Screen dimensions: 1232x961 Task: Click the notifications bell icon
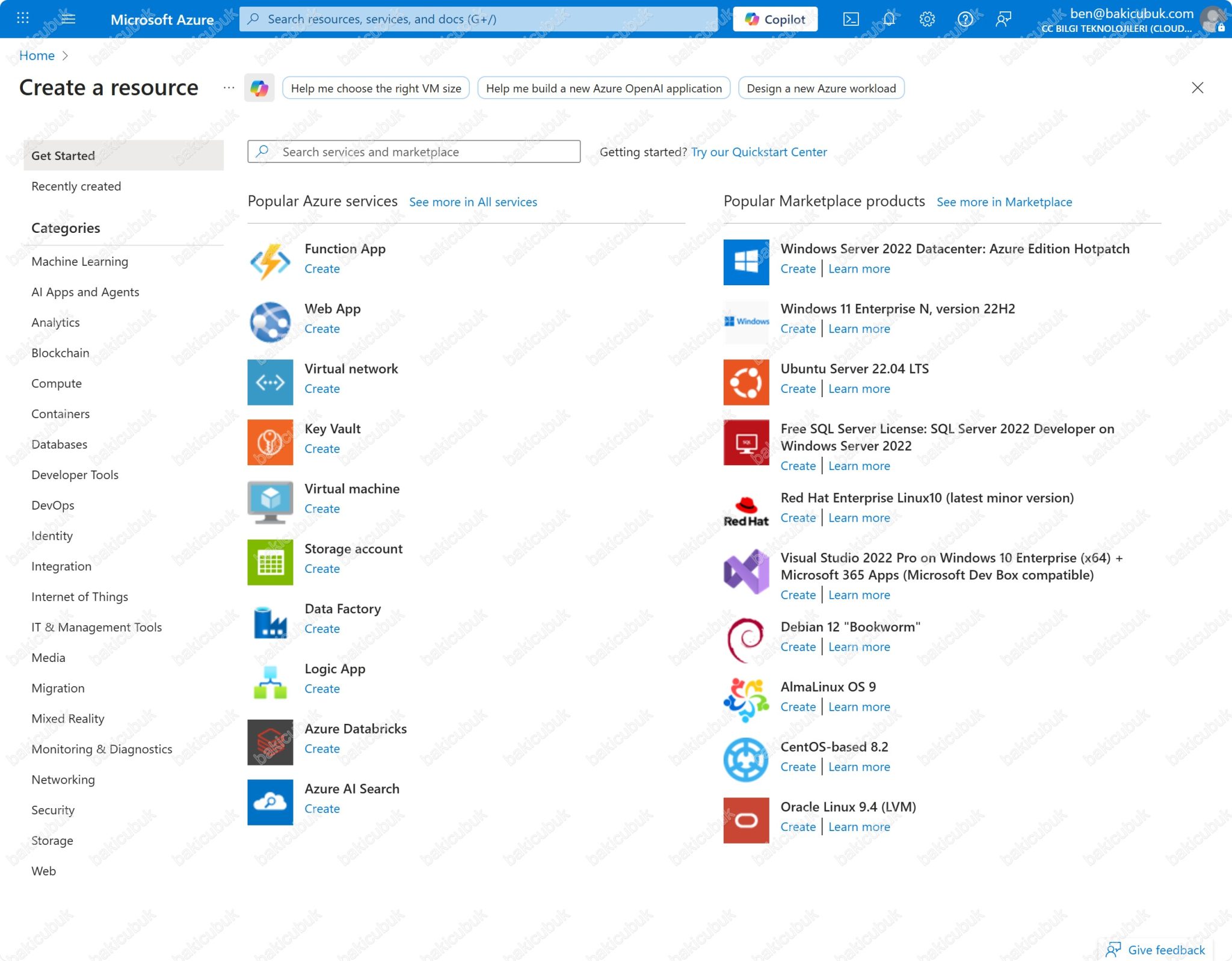coord(889,19)
